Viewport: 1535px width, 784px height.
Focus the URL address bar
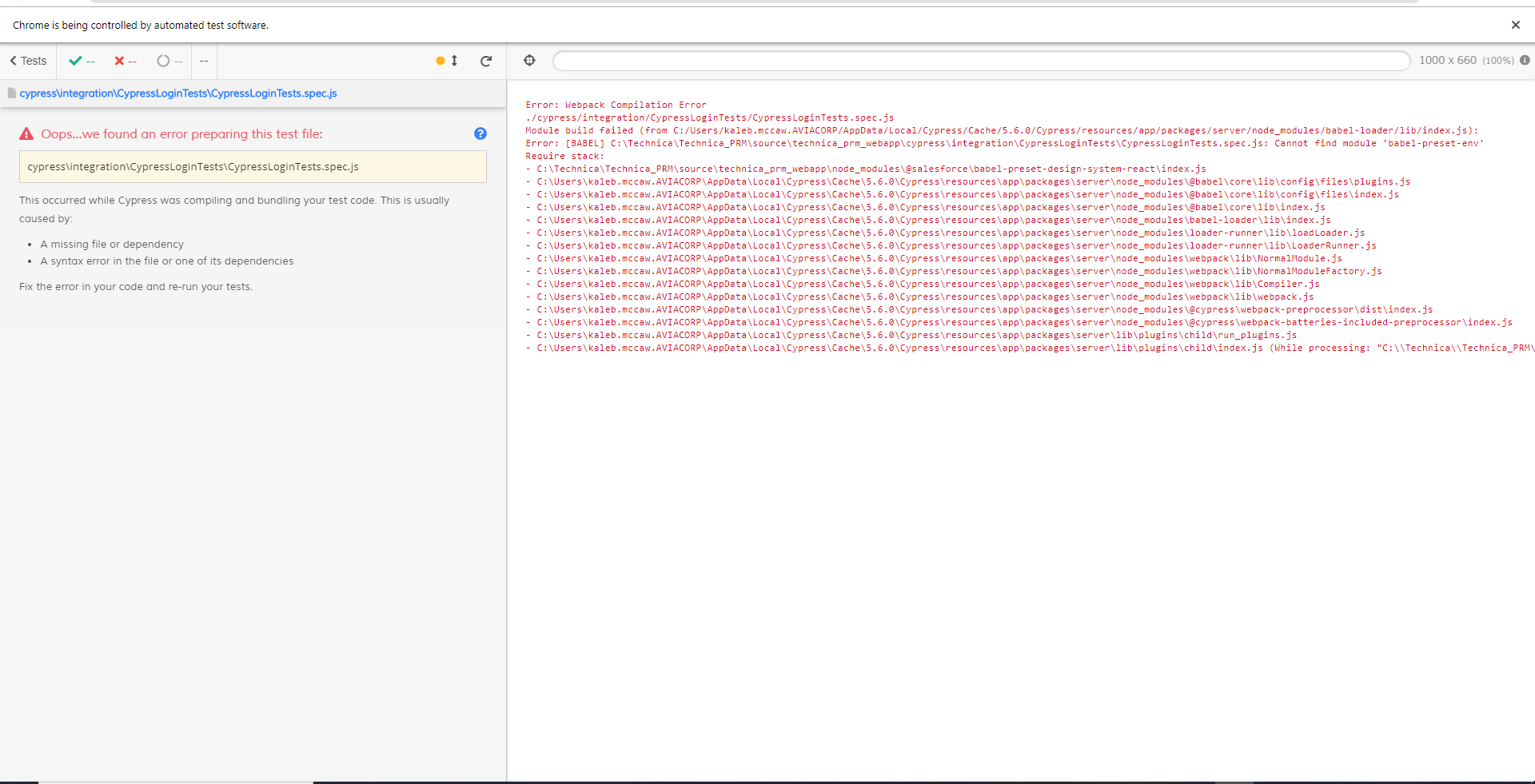[x=981, y=61]
